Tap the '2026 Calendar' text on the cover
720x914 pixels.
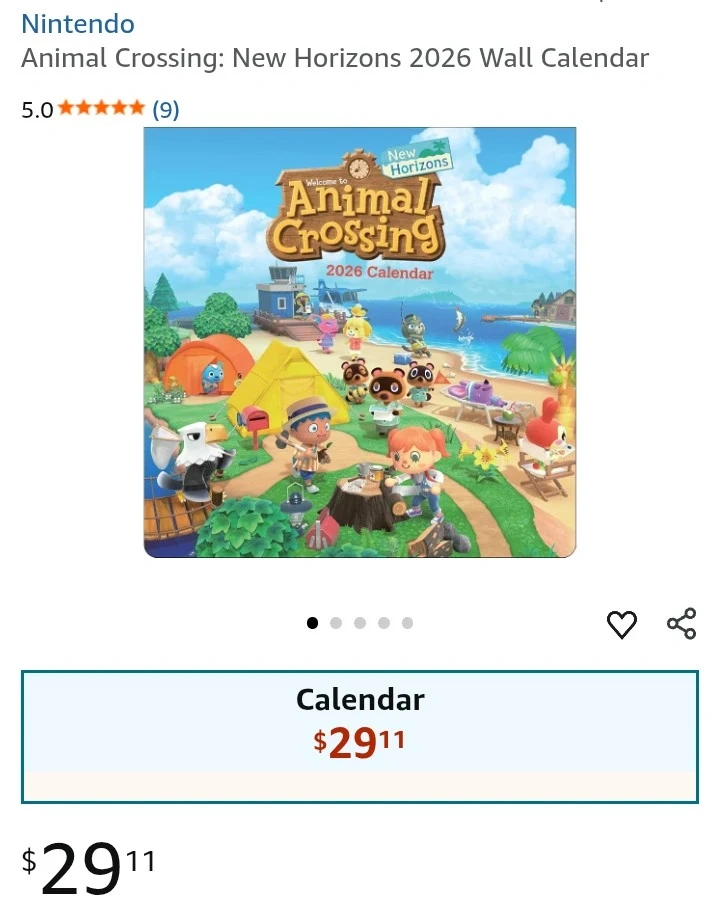tap(380, 272)
